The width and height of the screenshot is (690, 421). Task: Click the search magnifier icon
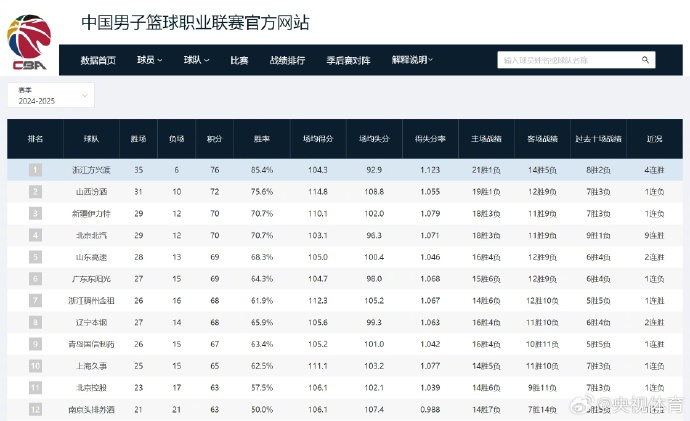click(645, 60)
